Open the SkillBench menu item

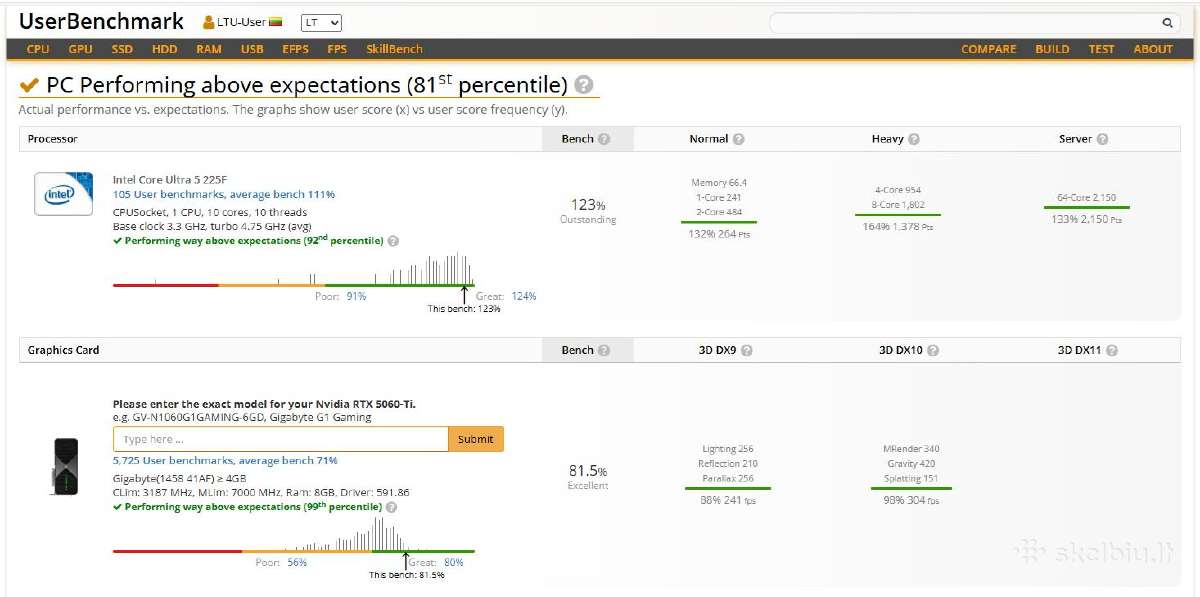394,49
